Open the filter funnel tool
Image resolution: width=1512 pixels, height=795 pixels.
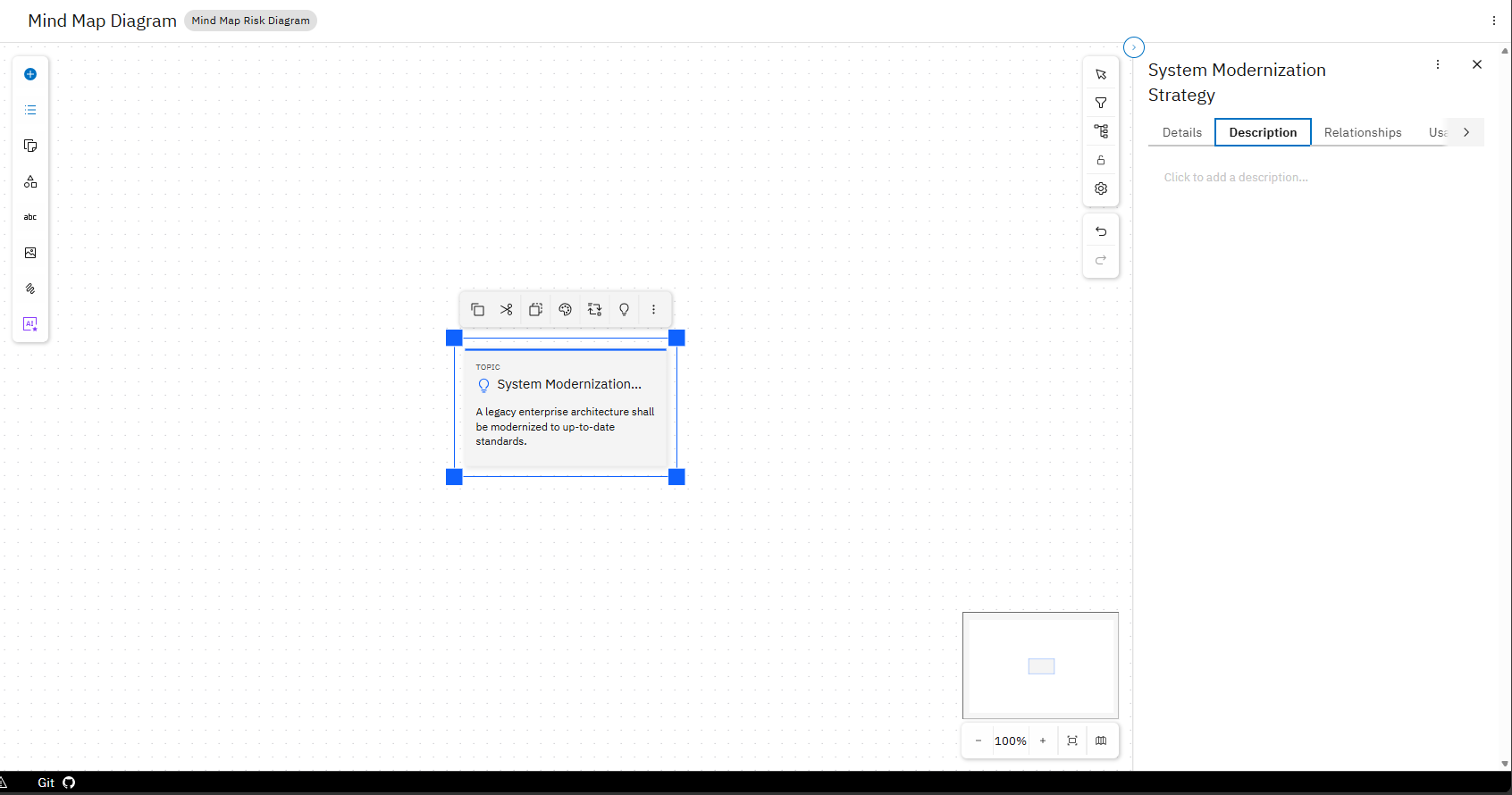tap(1101, 103)
